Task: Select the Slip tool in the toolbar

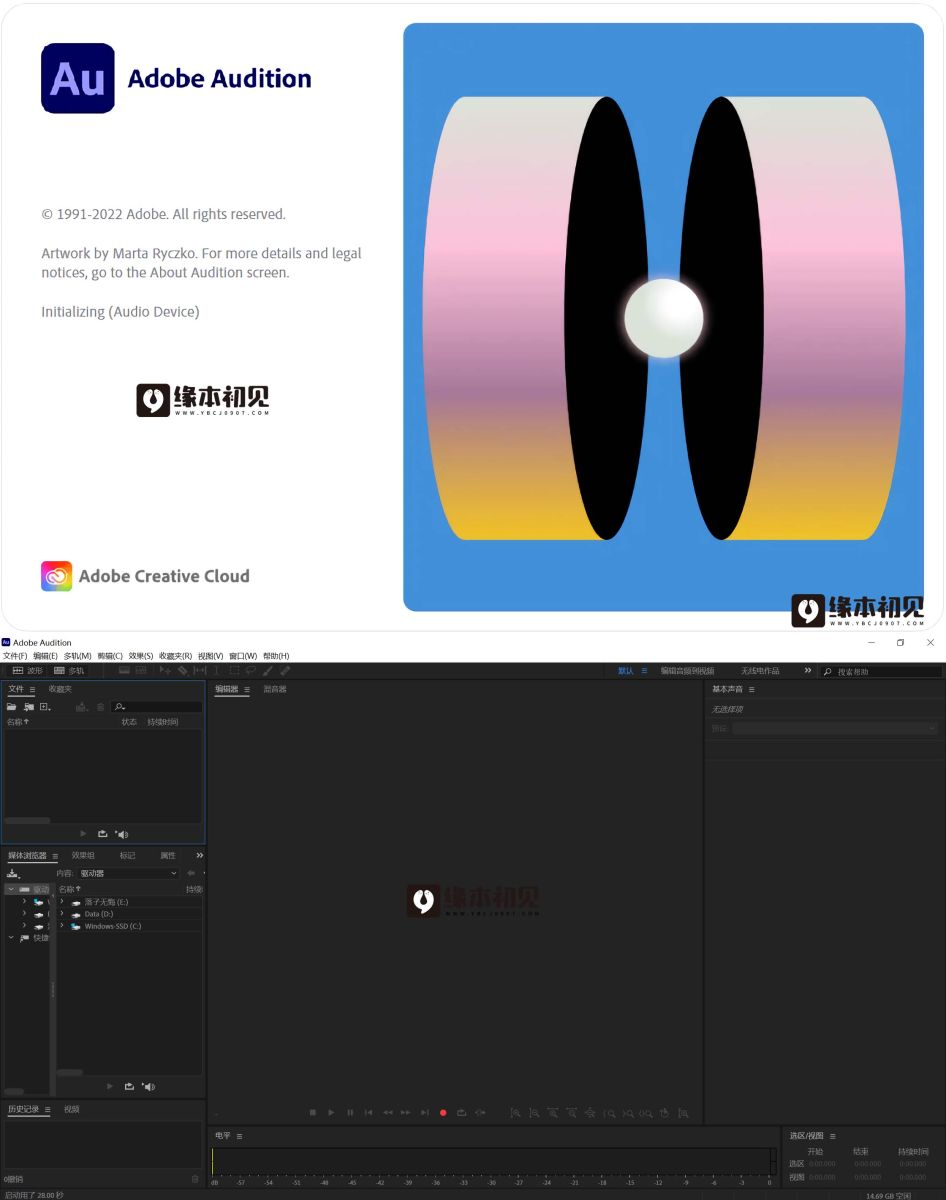Action: (199, 671)
